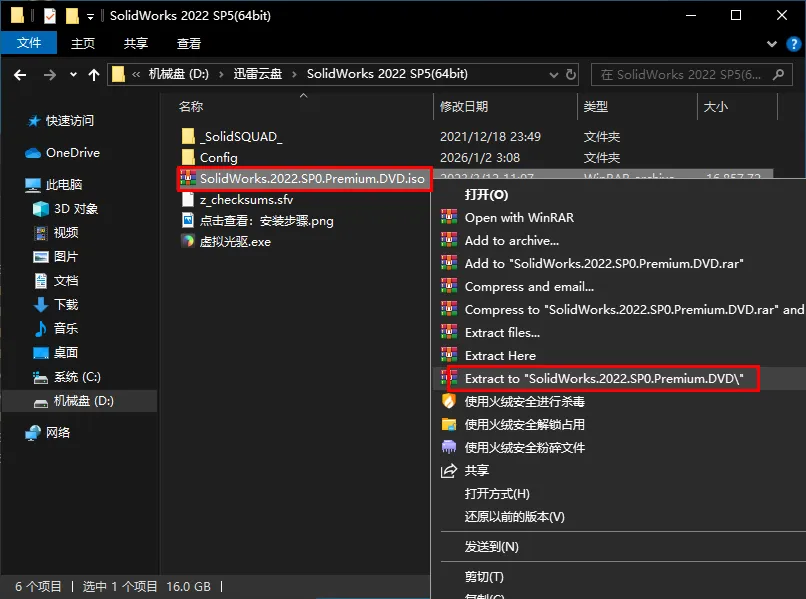
Task: Select 迅雷云盘 in the address path
Action: (258, 74)
